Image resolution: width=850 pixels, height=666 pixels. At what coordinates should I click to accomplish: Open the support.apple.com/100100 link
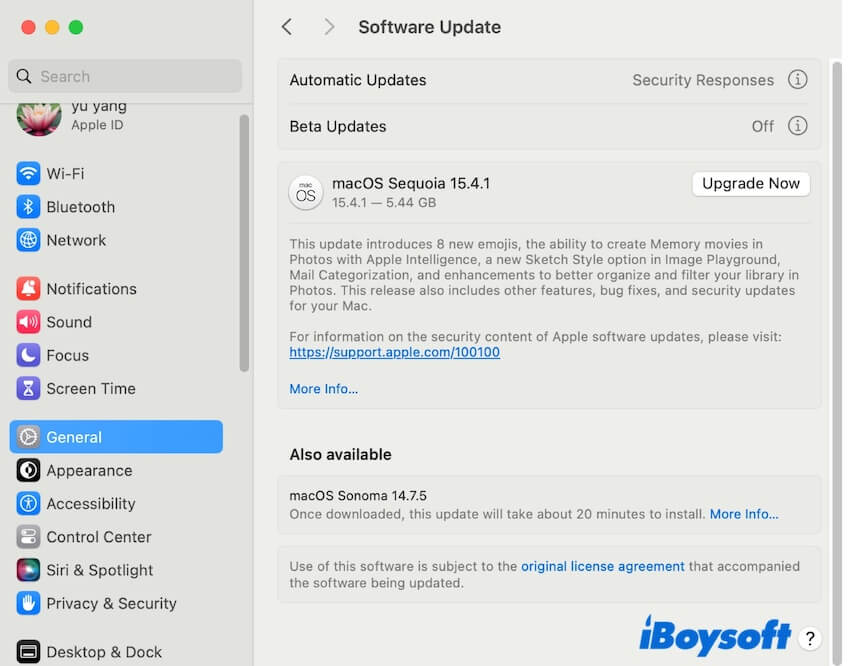[394, 353]
